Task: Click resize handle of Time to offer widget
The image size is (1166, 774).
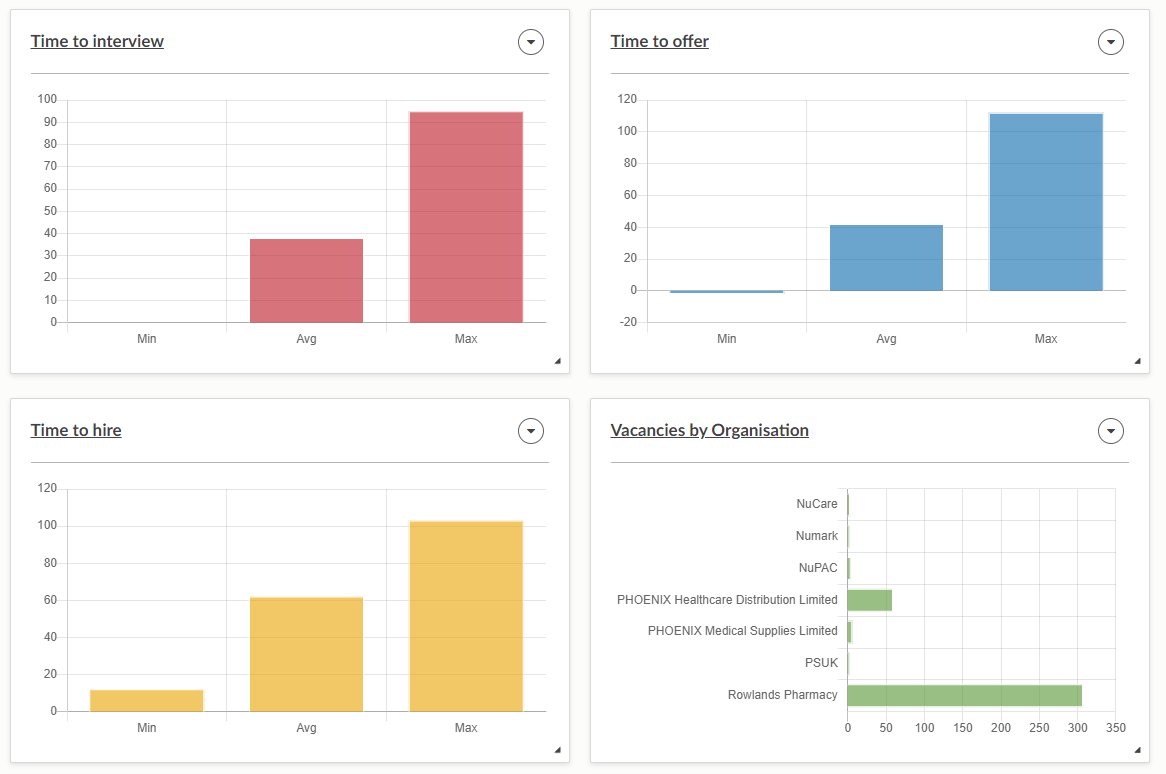Action: [x=1137, y=361]
